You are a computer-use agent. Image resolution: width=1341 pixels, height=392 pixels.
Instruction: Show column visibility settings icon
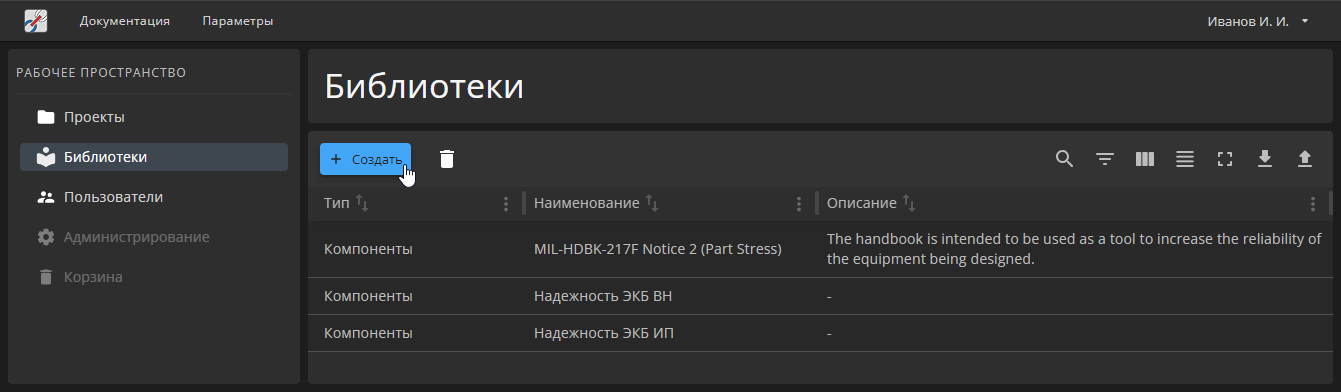(1145, 159)
